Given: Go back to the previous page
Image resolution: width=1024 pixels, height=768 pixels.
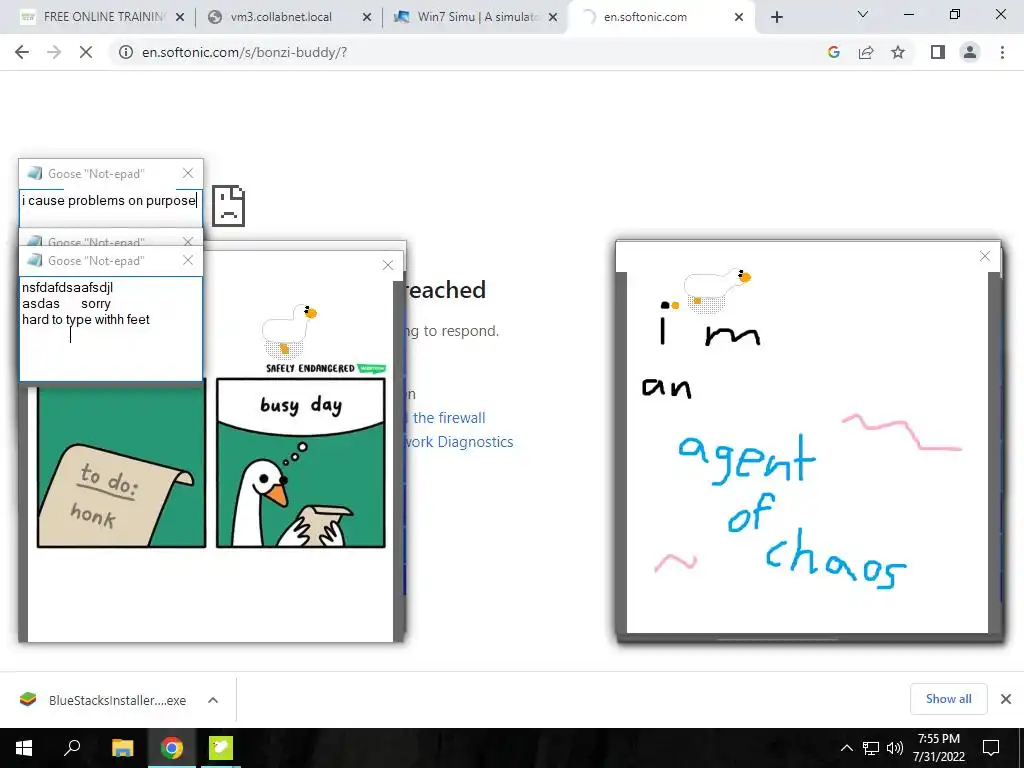Looking at the screenshot, I should point(22,52).
